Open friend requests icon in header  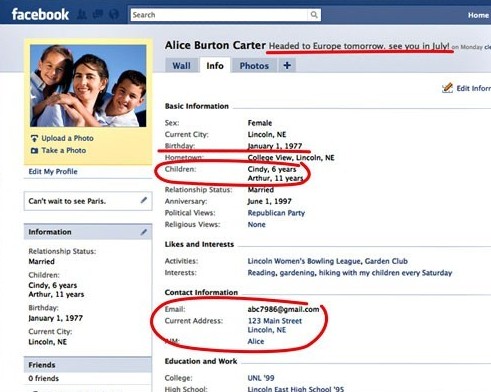[x=82, y=15]
